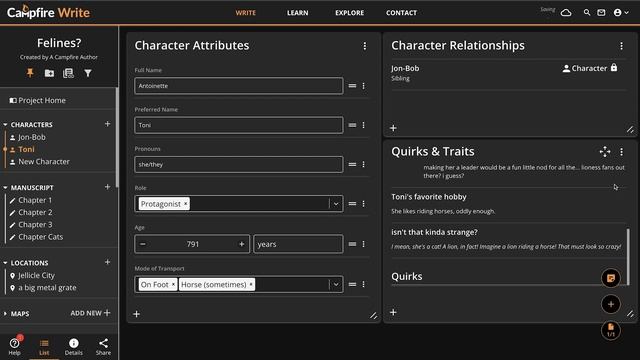The width and height of the screenshot is (640, 360).
Task: Add a new manuscript chapter with plus
Action: (x=107, y=187)
